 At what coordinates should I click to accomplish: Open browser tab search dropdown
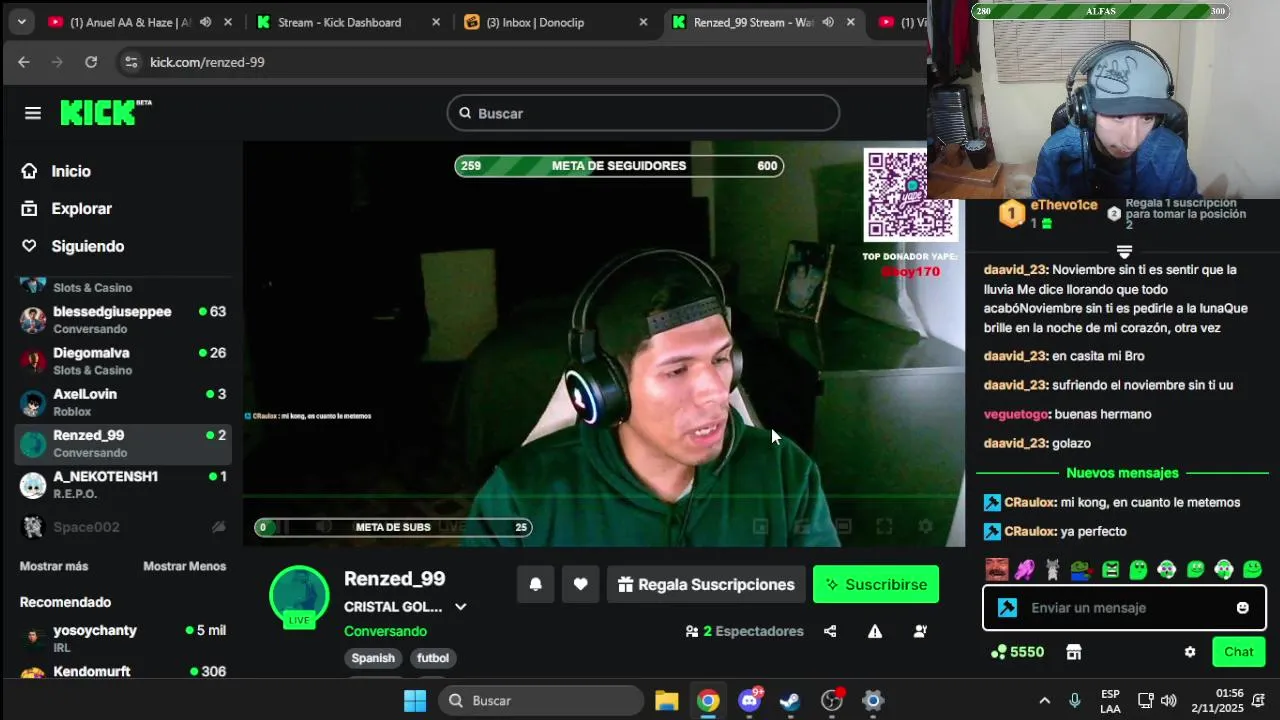coord(21,22)
